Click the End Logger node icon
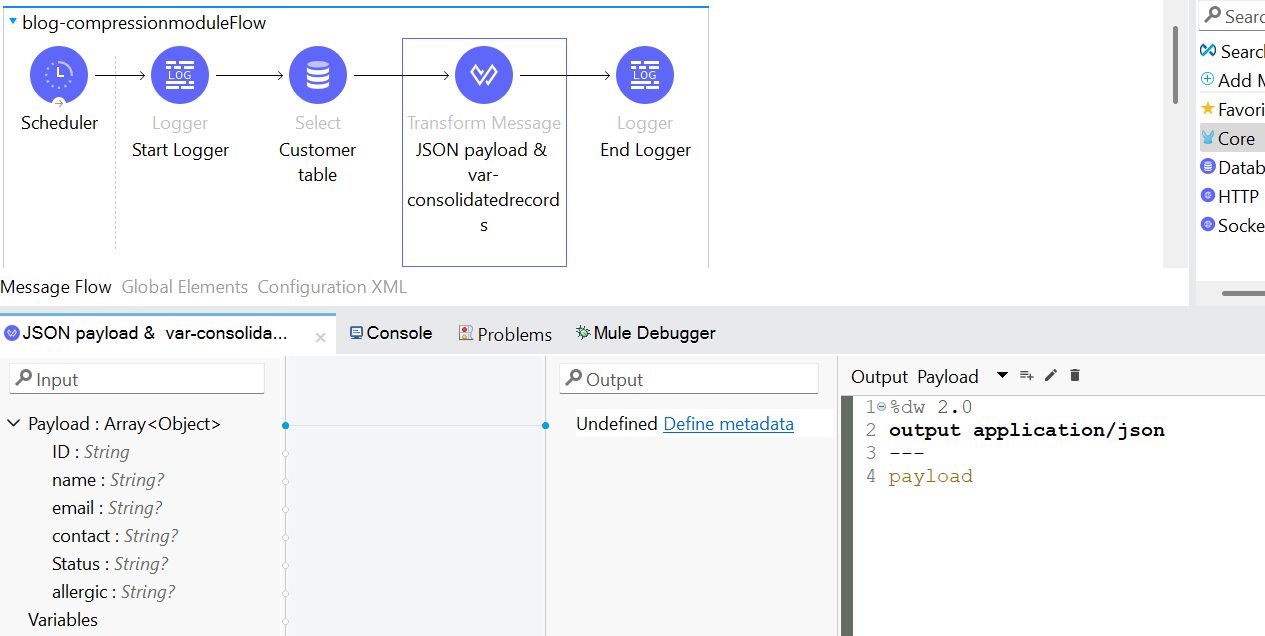Viewport: 1265px width, 636px height. point(645,75)
